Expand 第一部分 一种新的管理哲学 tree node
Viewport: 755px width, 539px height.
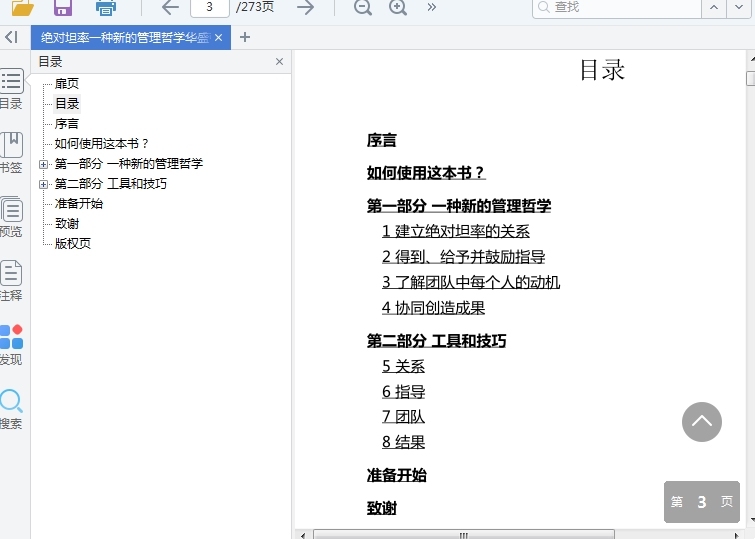point(43,164)
